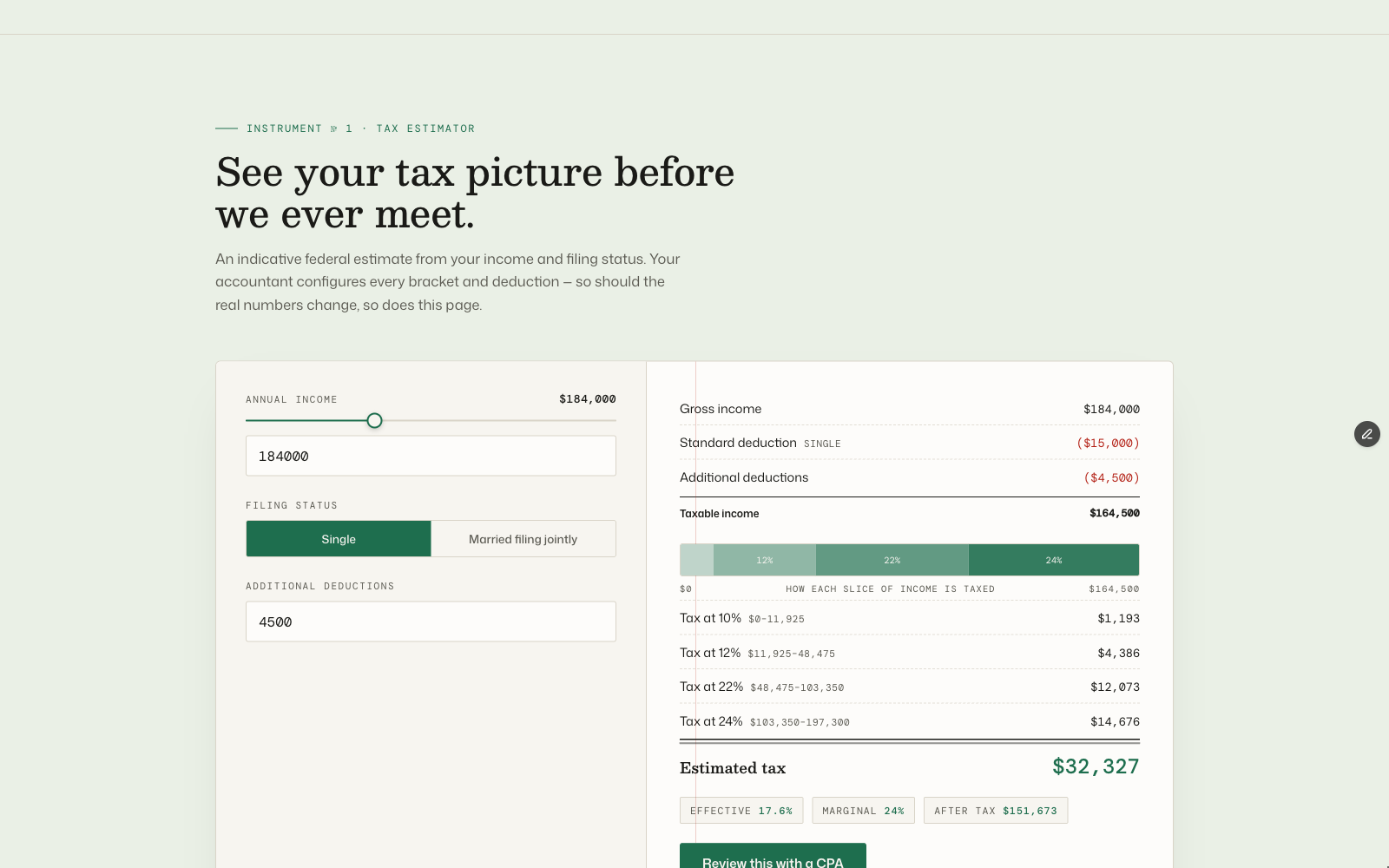The image size is (1389, 868).
Task: Select the lightest 10% bracket bar segment
Action: (x=696, y=560)
